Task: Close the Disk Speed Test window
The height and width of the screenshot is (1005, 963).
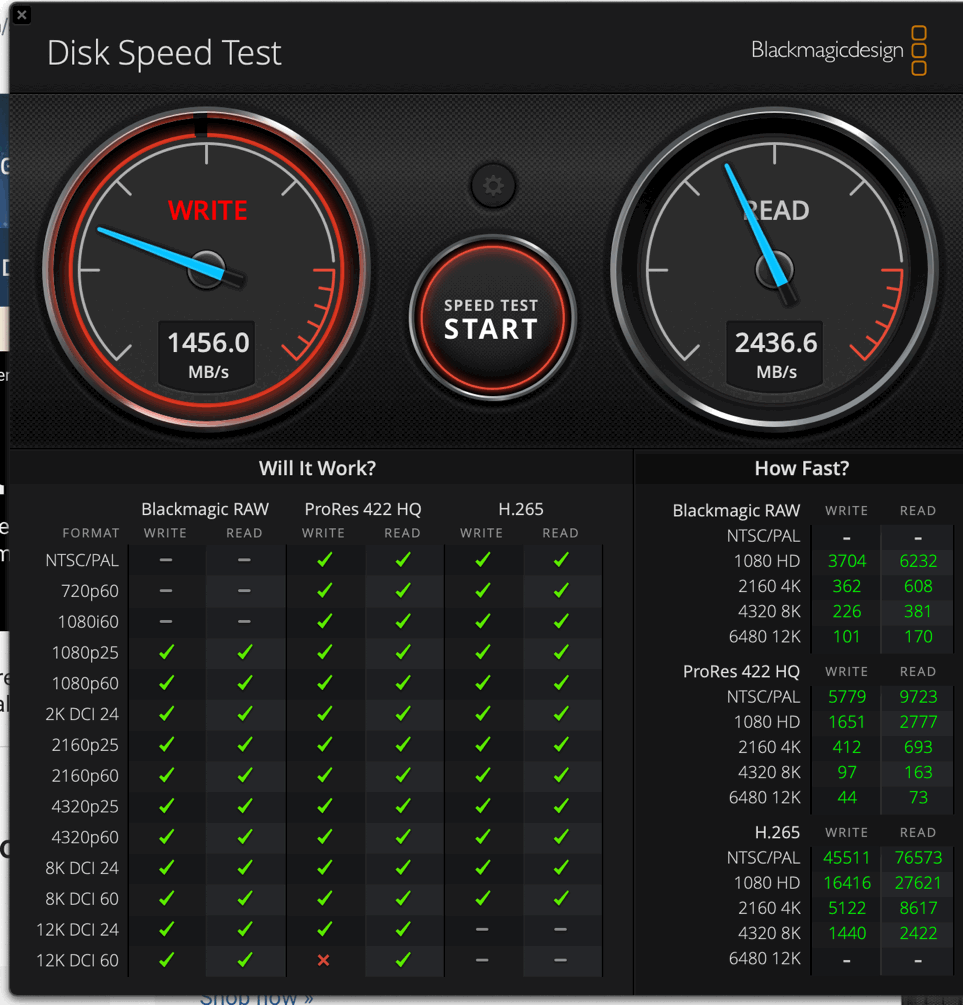Action: [x=21, y=15]
